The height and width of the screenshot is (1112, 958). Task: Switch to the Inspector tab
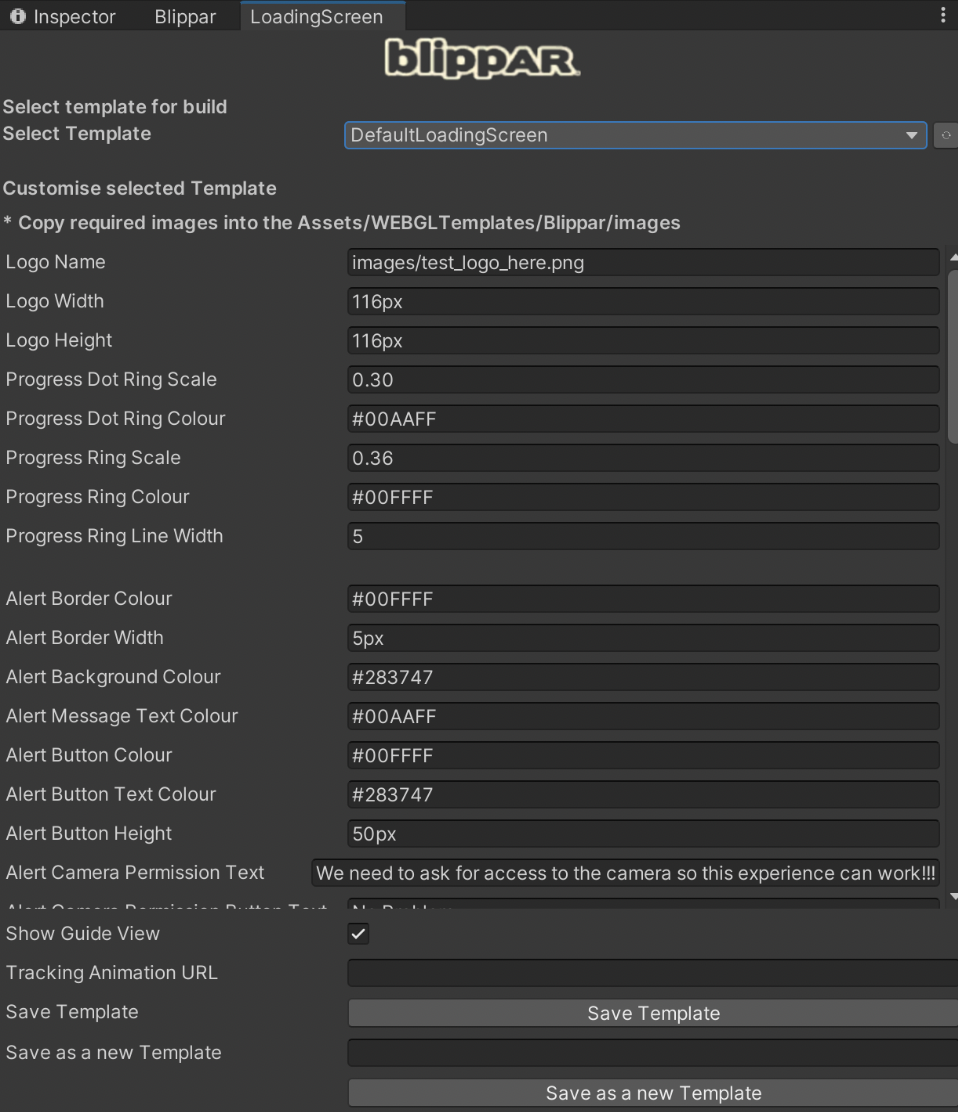[x=63, y=17]
